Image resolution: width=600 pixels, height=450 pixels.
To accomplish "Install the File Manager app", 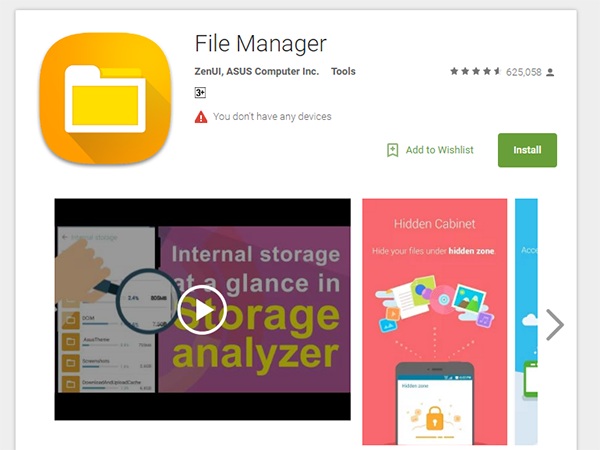I will click(527, 150).
